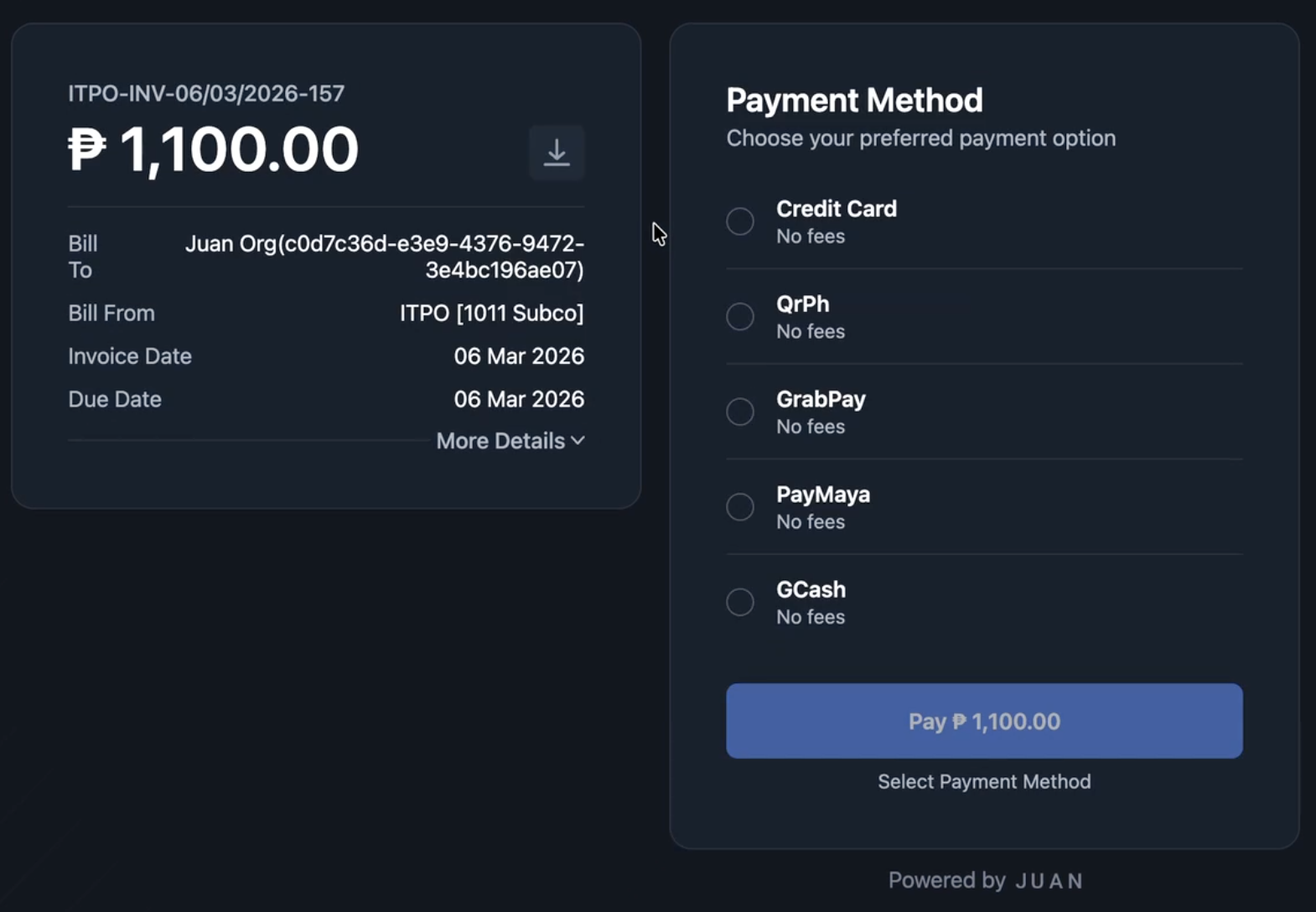Select the GrabPay radio button
The image size is (1316, 912).
click(740, 412)
